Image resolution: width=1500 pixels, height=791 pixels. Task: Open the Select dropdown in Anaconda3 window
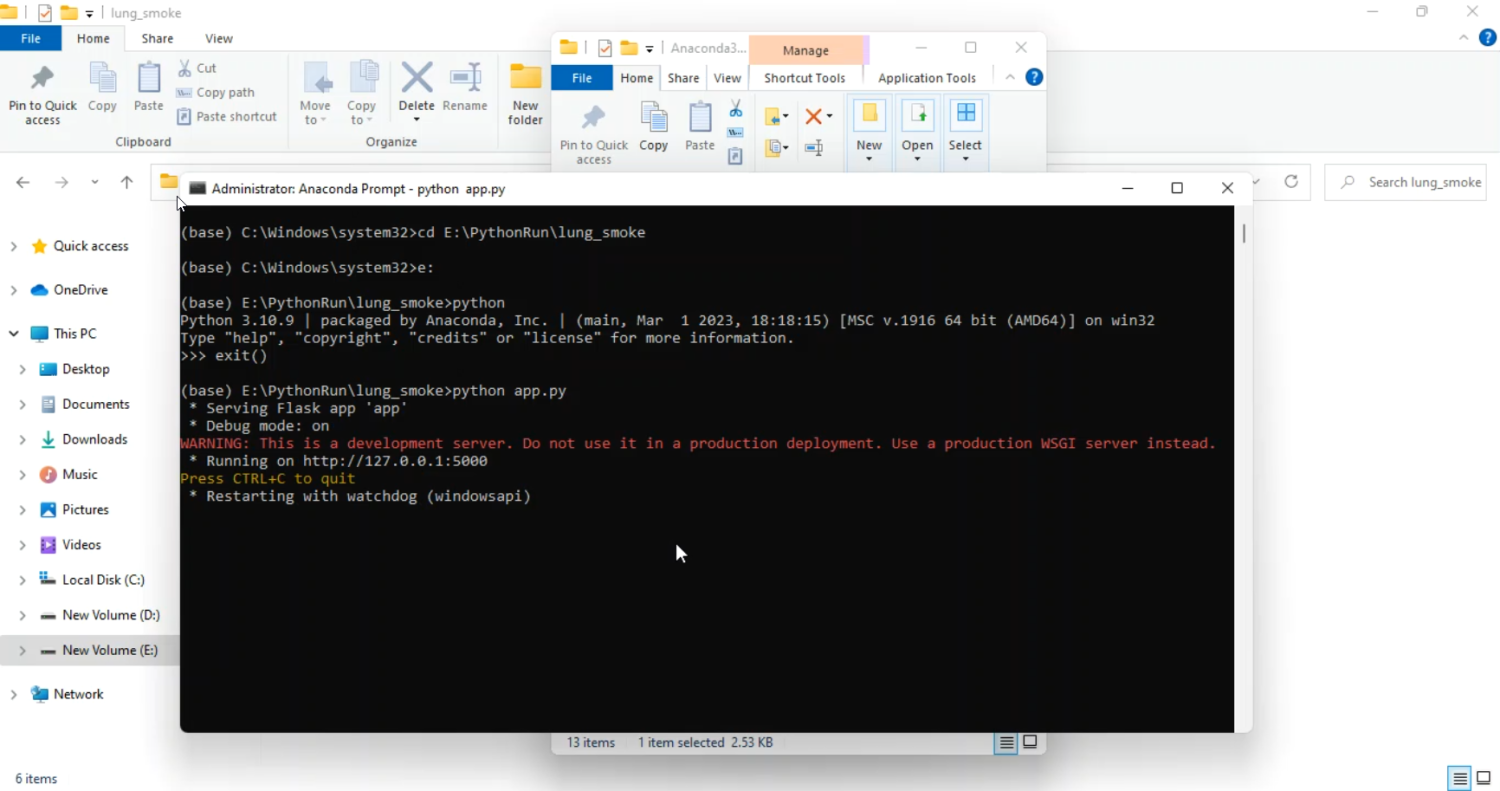click(965, 158)
